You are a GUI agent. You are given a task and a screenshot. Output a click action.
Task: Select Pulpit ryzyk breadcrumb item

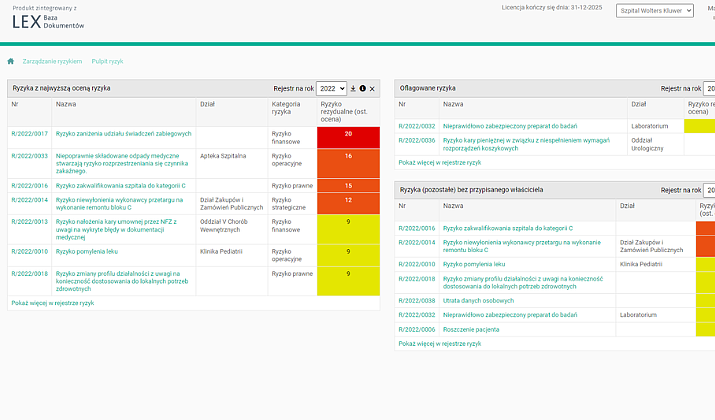click(107, 62)
